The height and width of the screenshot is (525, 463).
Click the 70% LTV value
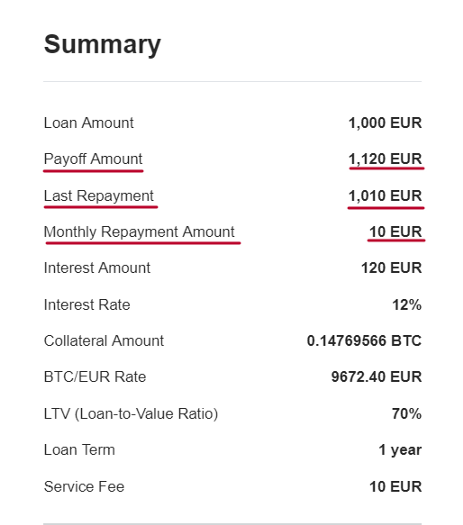point(407,414)
